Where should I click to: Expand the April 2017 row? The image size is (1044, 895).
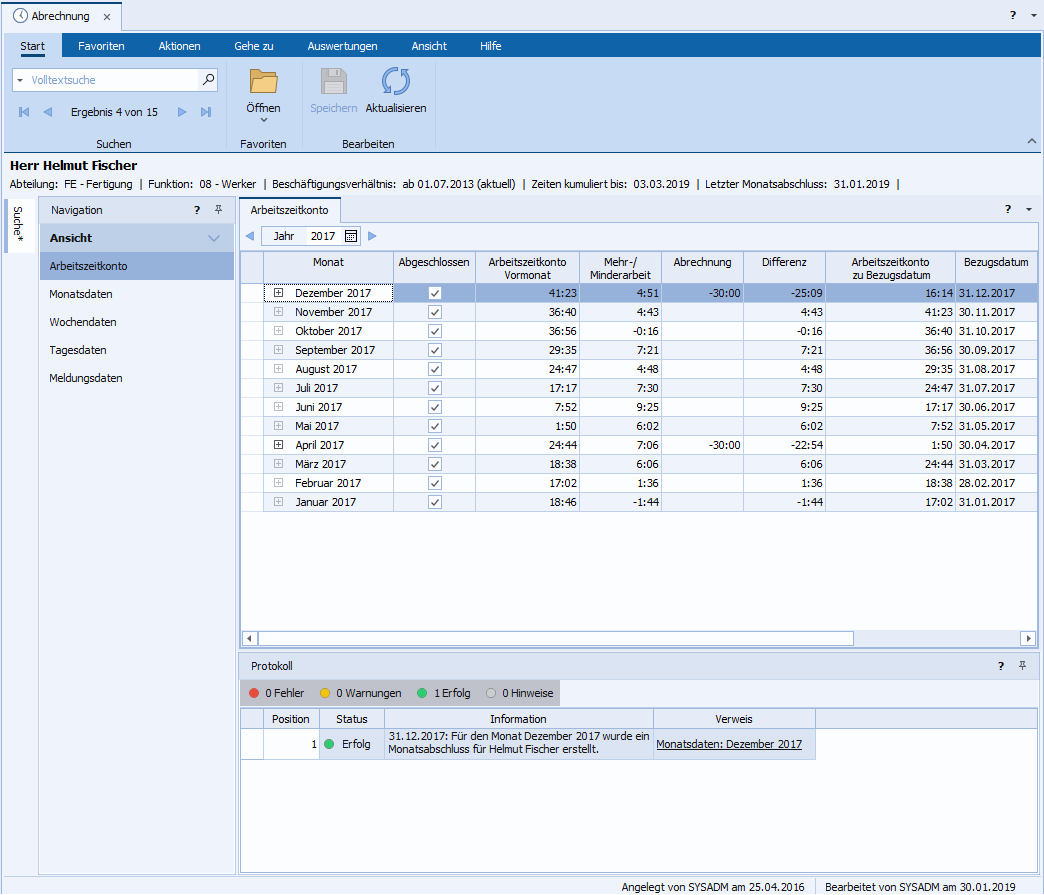[279, 445]
